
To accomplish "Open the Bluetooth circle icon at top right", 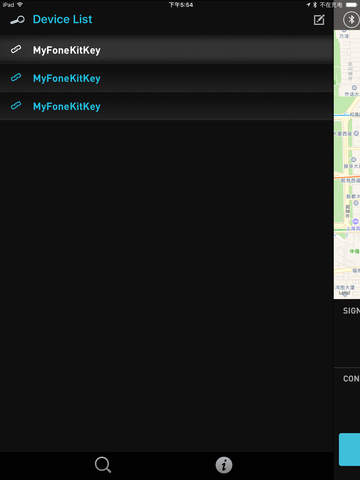I will tap(351, 20).
